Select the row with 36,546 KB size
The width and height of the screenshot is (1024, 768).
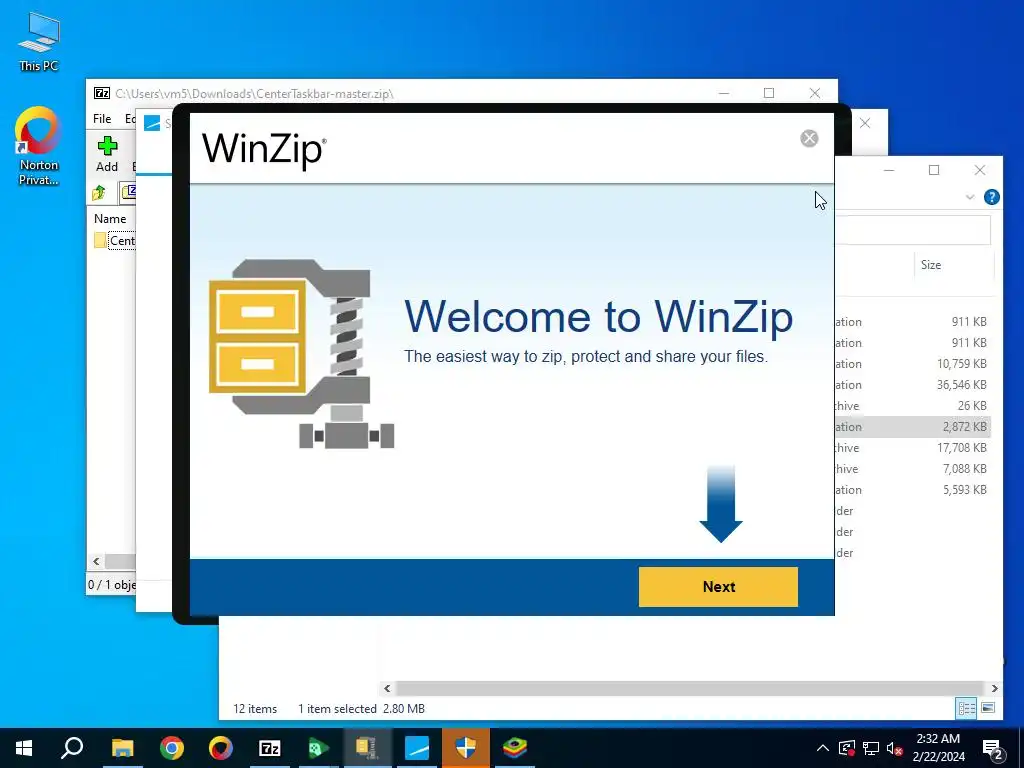point(913,385)
